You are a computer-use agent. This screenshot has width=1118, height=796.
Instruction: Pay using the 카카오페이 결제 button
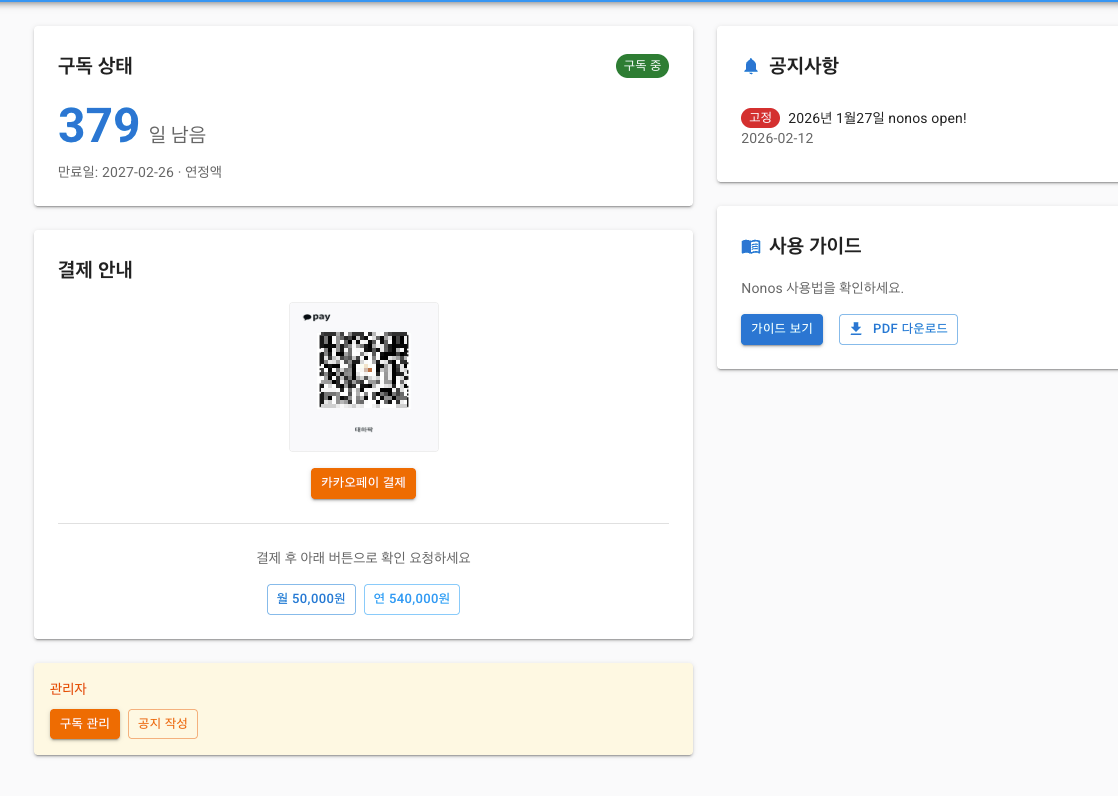(x=363, y=483)
